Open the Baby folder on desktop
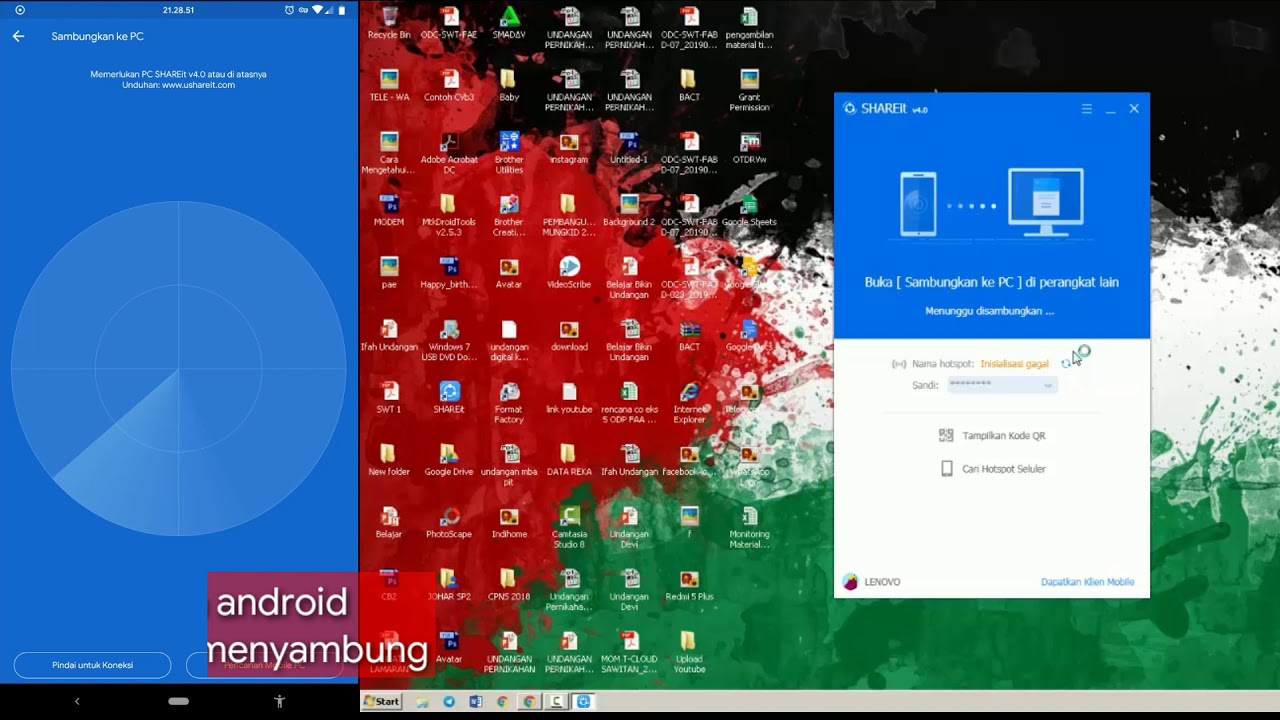This screenshot has height=720, width=1280. coord(509,85)
